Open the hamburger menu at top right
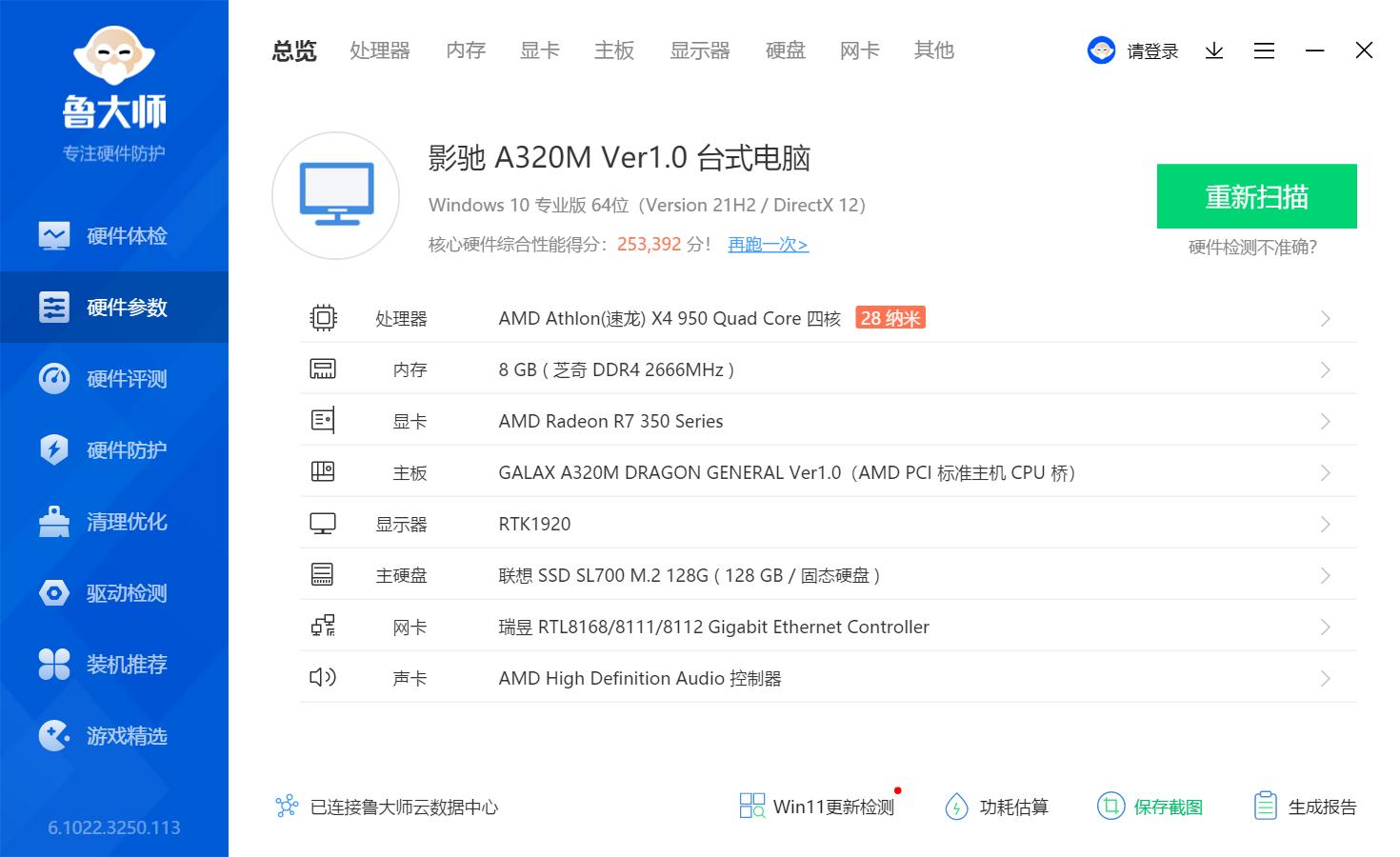The width and height of the screenshot is (1400, 857). pyautogui.click(x=1264, y=50)
